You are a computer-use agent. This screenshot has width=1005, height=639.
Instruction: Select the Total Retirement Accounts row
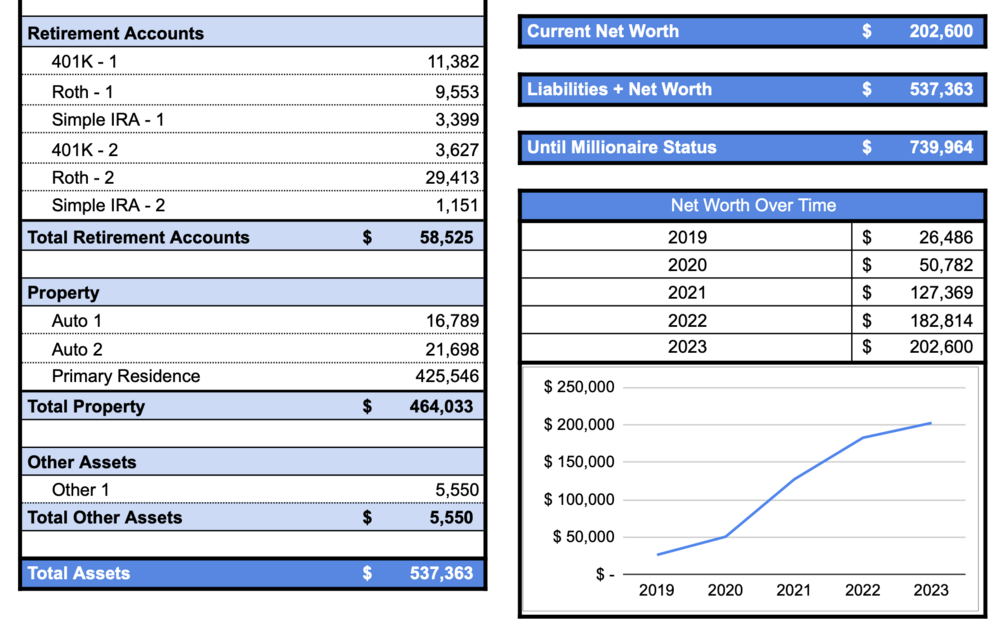253,237
